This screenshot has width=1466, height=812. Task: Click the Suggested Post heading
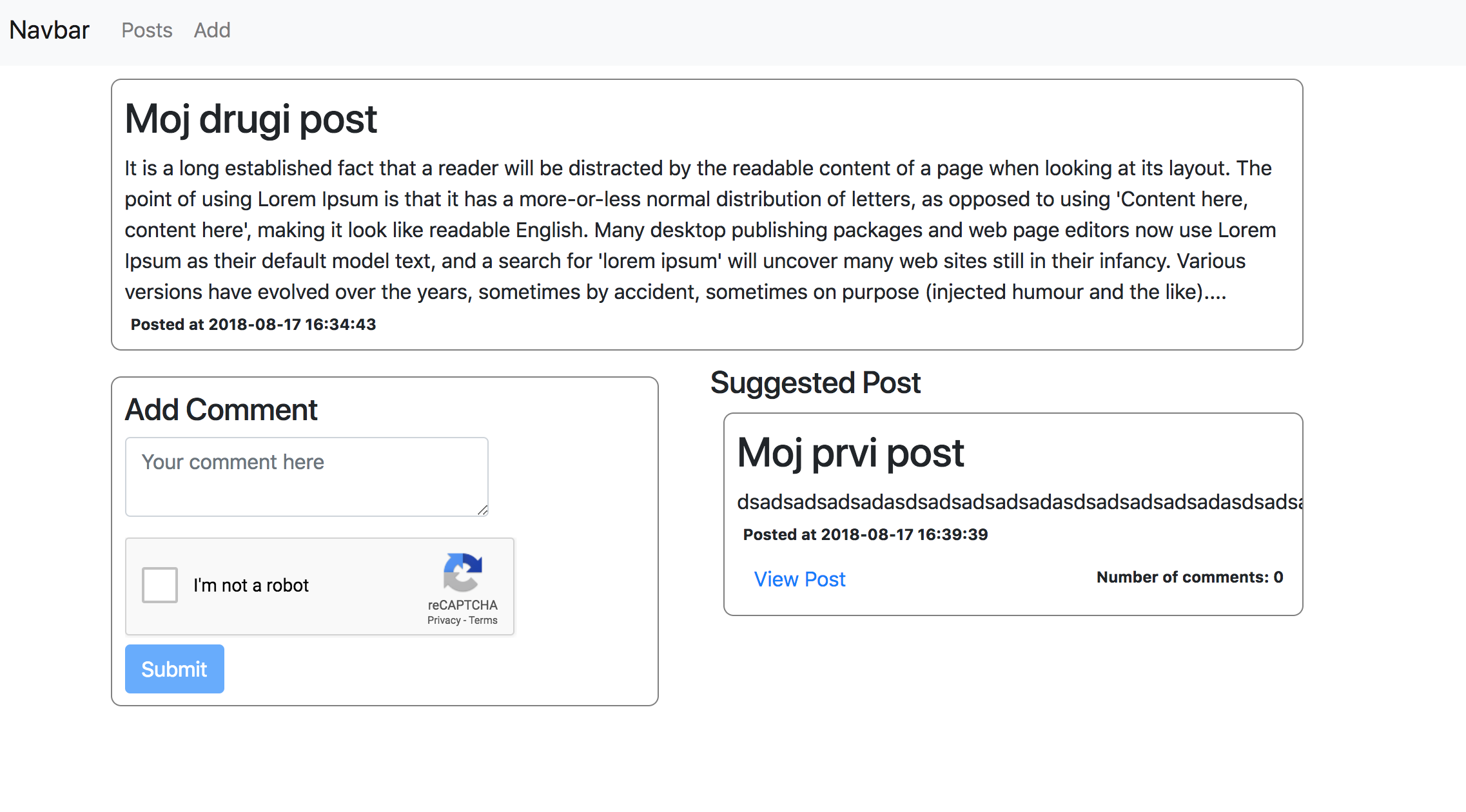815,383
